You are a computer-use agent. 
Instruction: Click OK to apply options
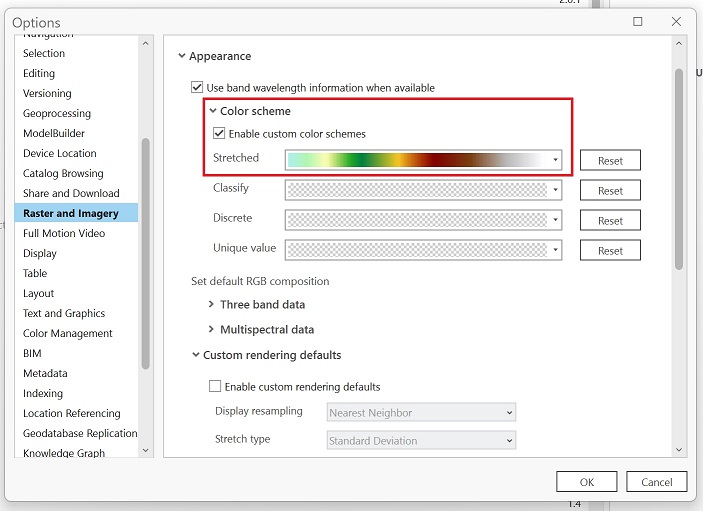coord(587,482)
